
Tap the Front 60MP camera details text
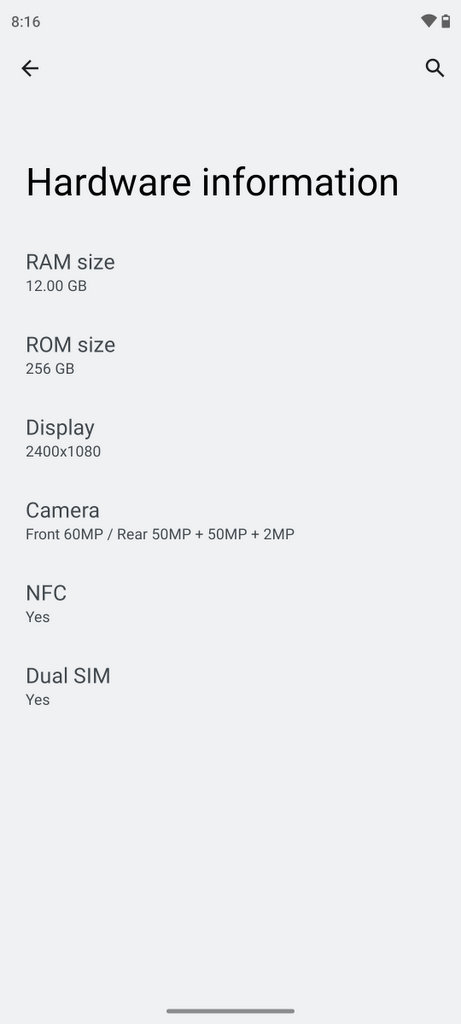click(63, 534)
